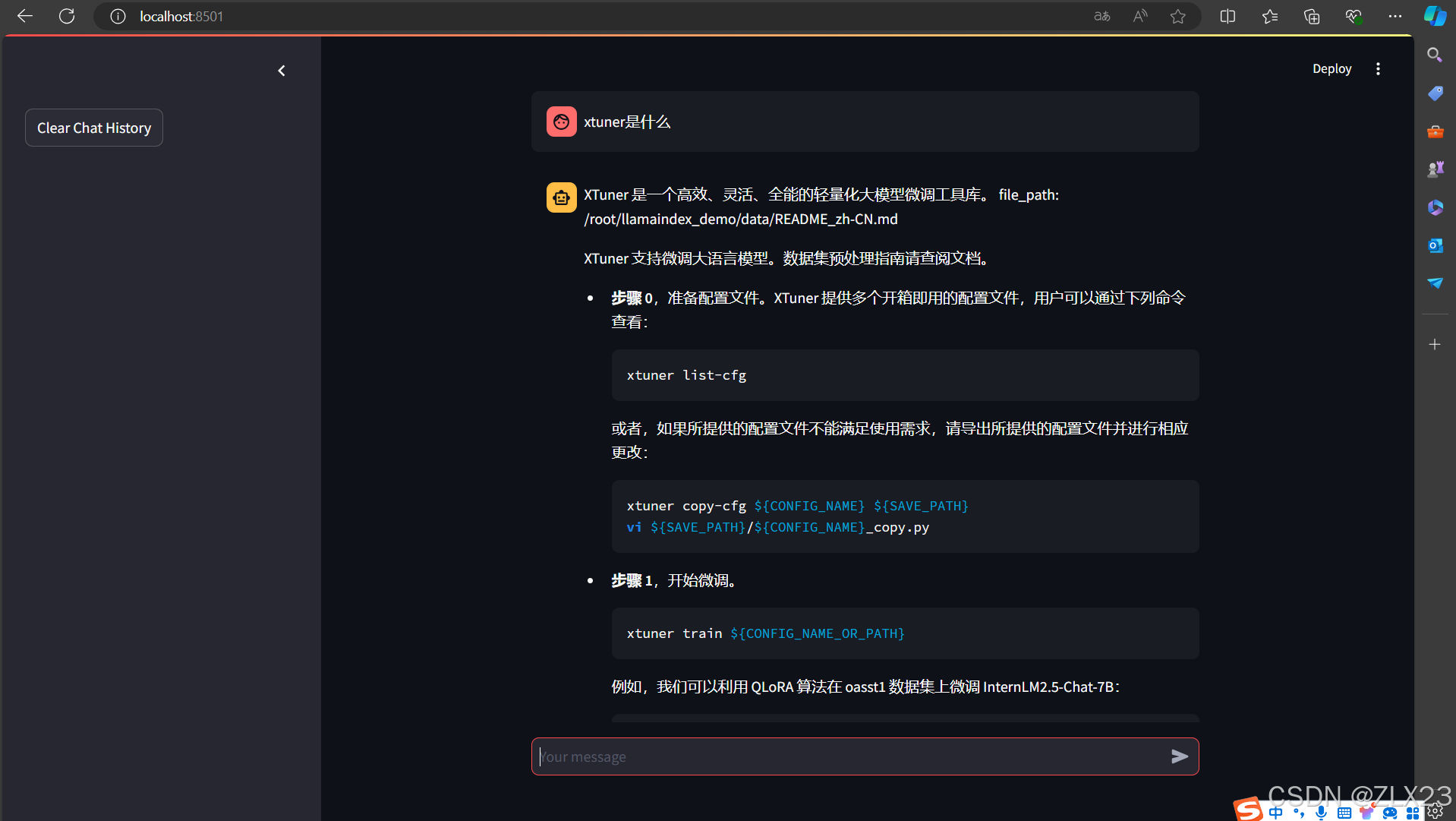
Task: Collapse the chat sidebar with the chevron
Action: click(282, 71)
